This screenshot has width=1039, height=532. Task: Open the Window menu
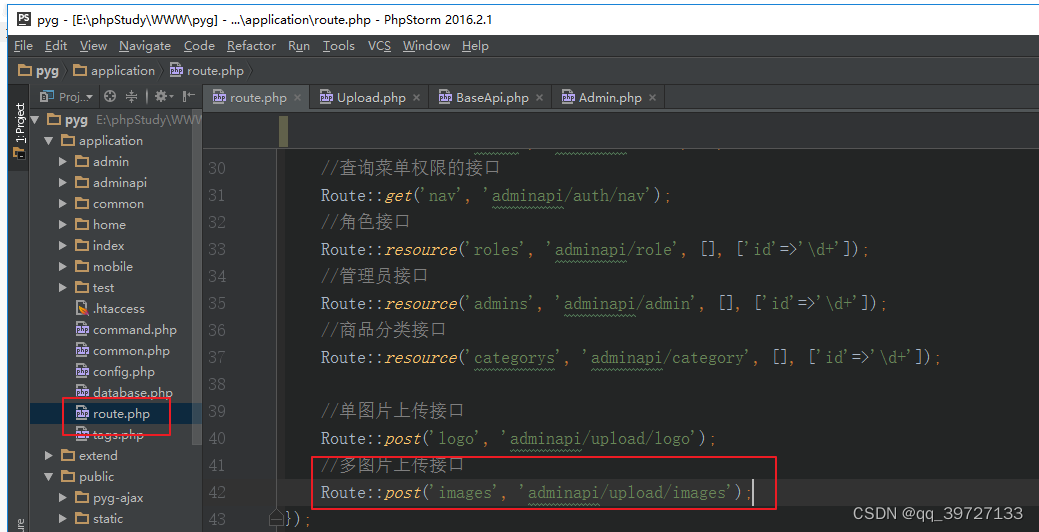tap(426, 46)
